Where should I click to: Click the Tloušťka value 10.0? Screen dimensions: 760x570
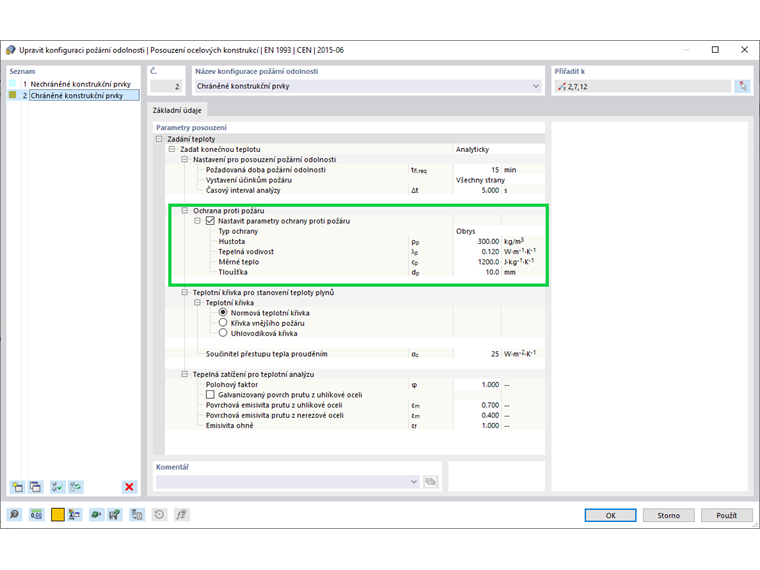(477, 272)
